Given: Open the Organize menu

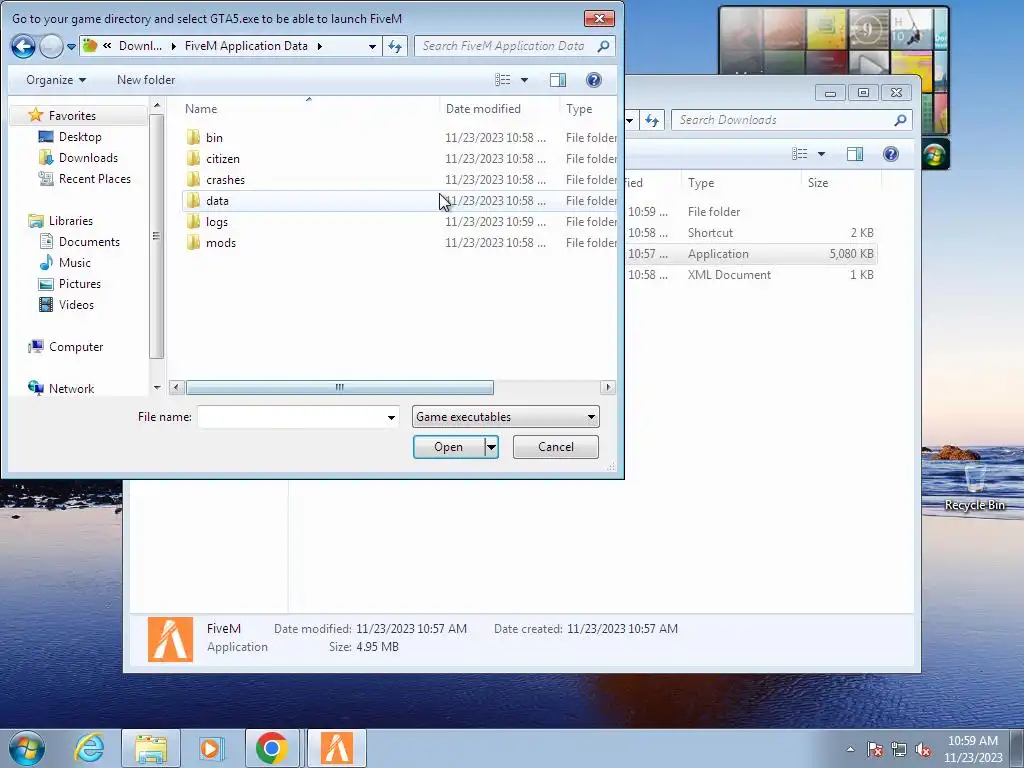Looking at the screenshot, I should (x=56, y=80).
